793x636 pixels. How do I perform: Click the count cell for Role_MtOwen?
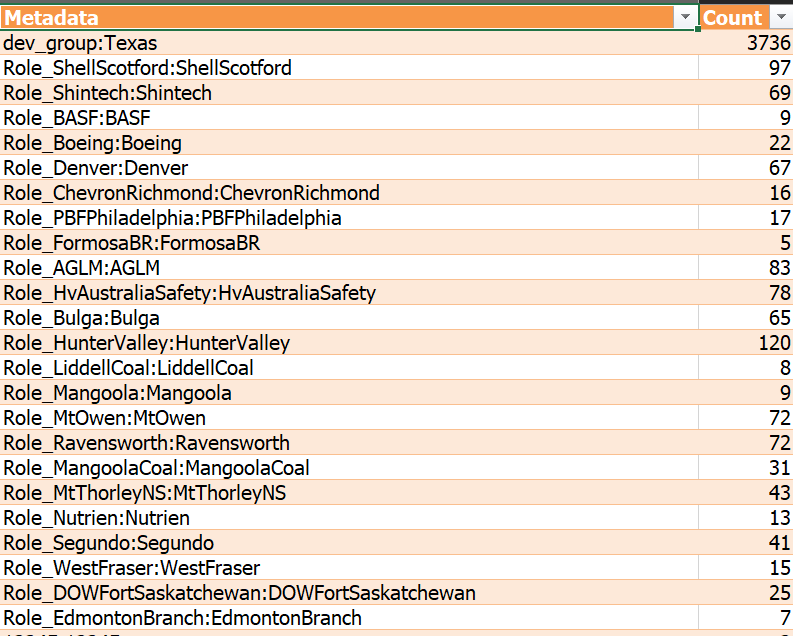746,418
